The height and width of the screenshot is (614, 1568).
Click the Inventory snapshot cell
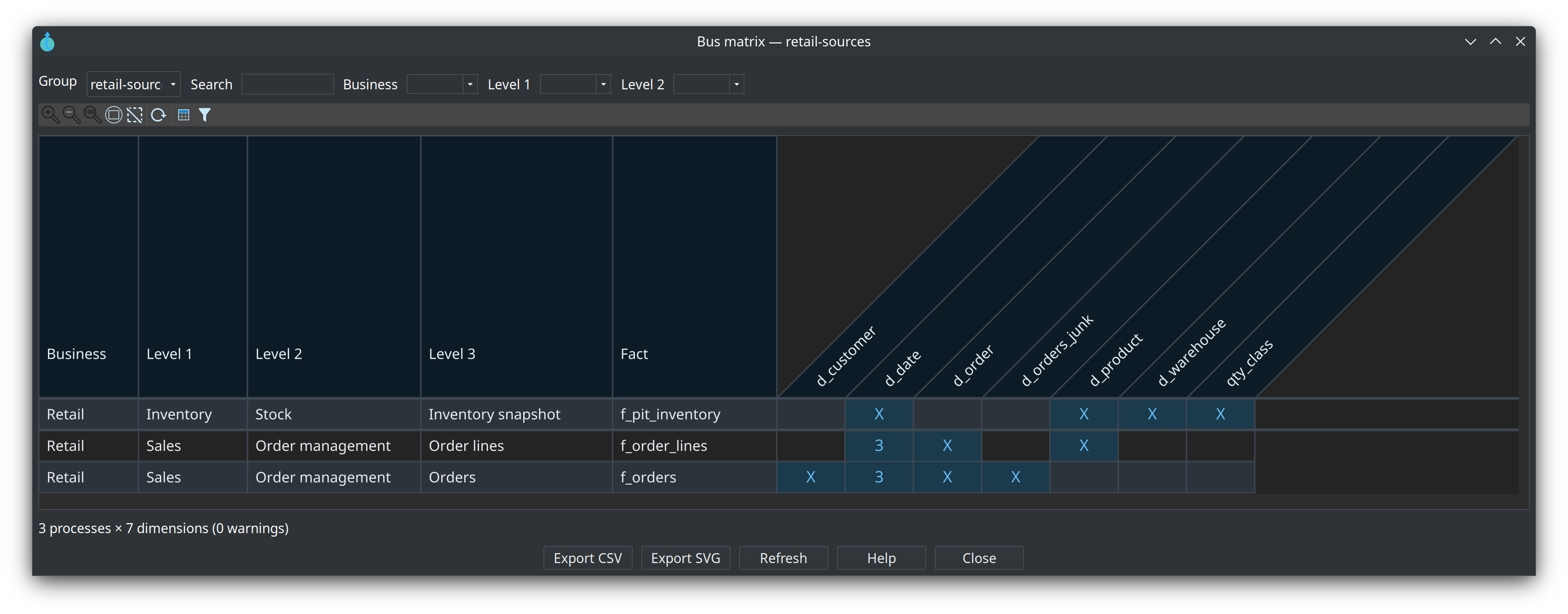(516, 414)
